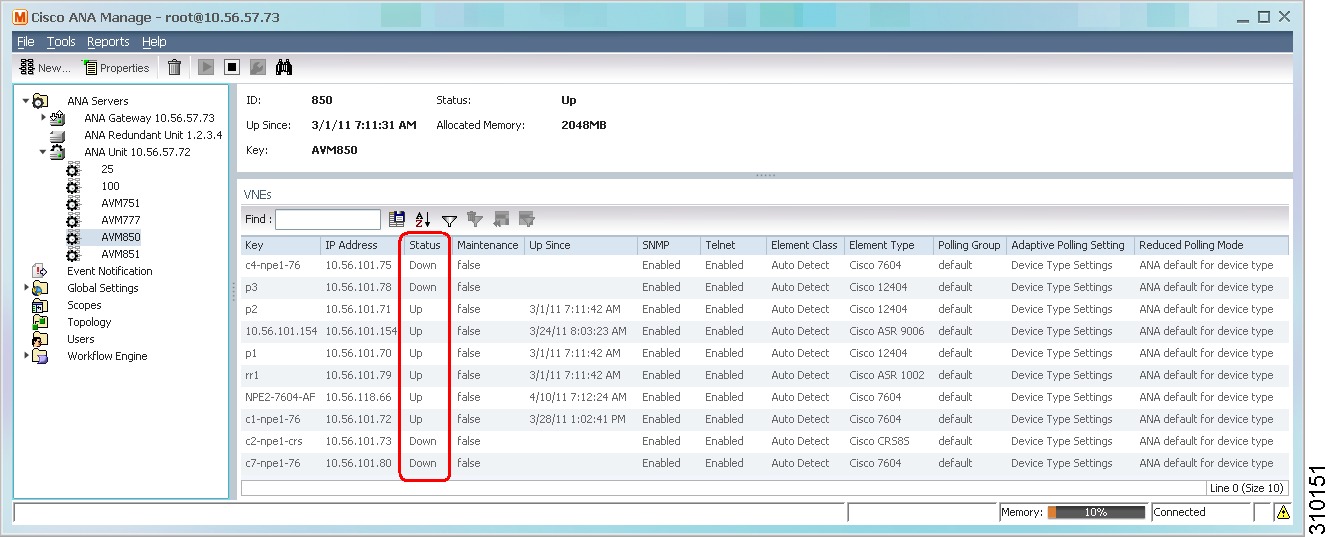Click the Start play icon
This screenshot has width=1331, height=537.
tap(206, 68)
